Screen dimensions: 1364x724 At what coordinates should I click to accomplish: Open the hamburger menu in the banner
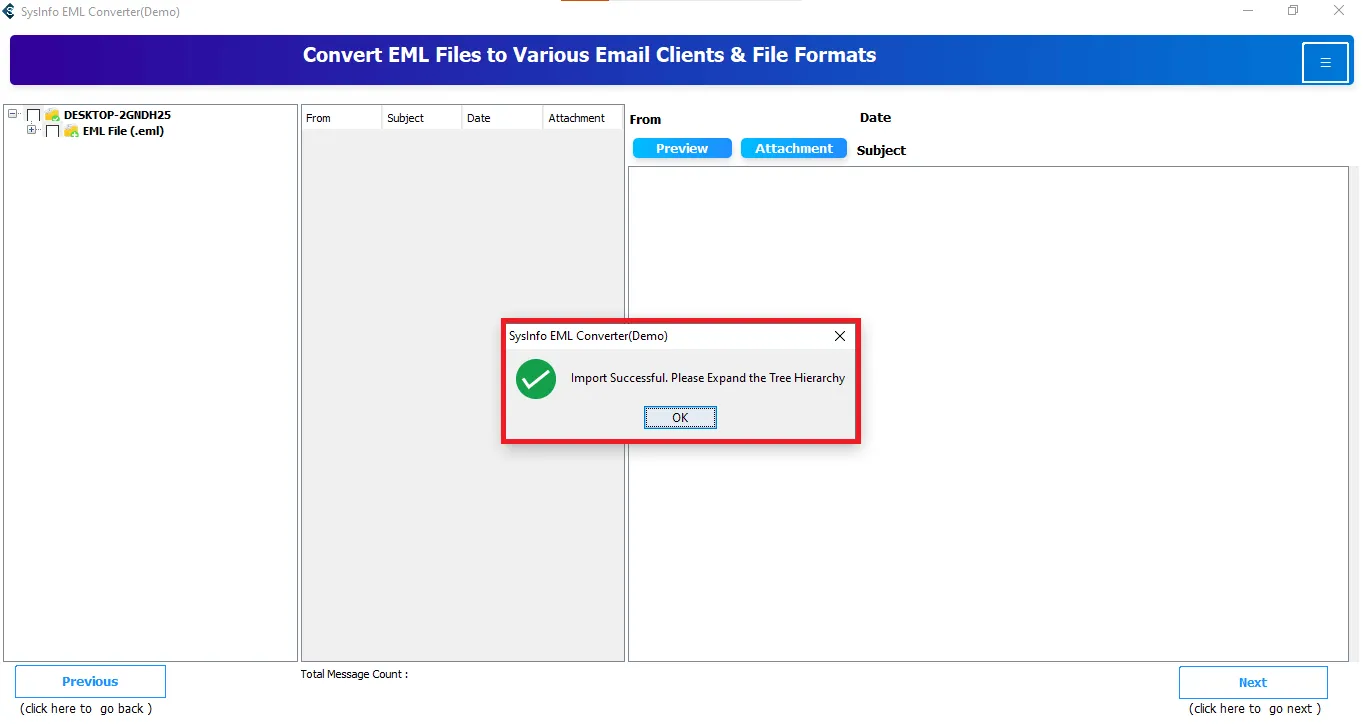click(x=1325, y=62)
